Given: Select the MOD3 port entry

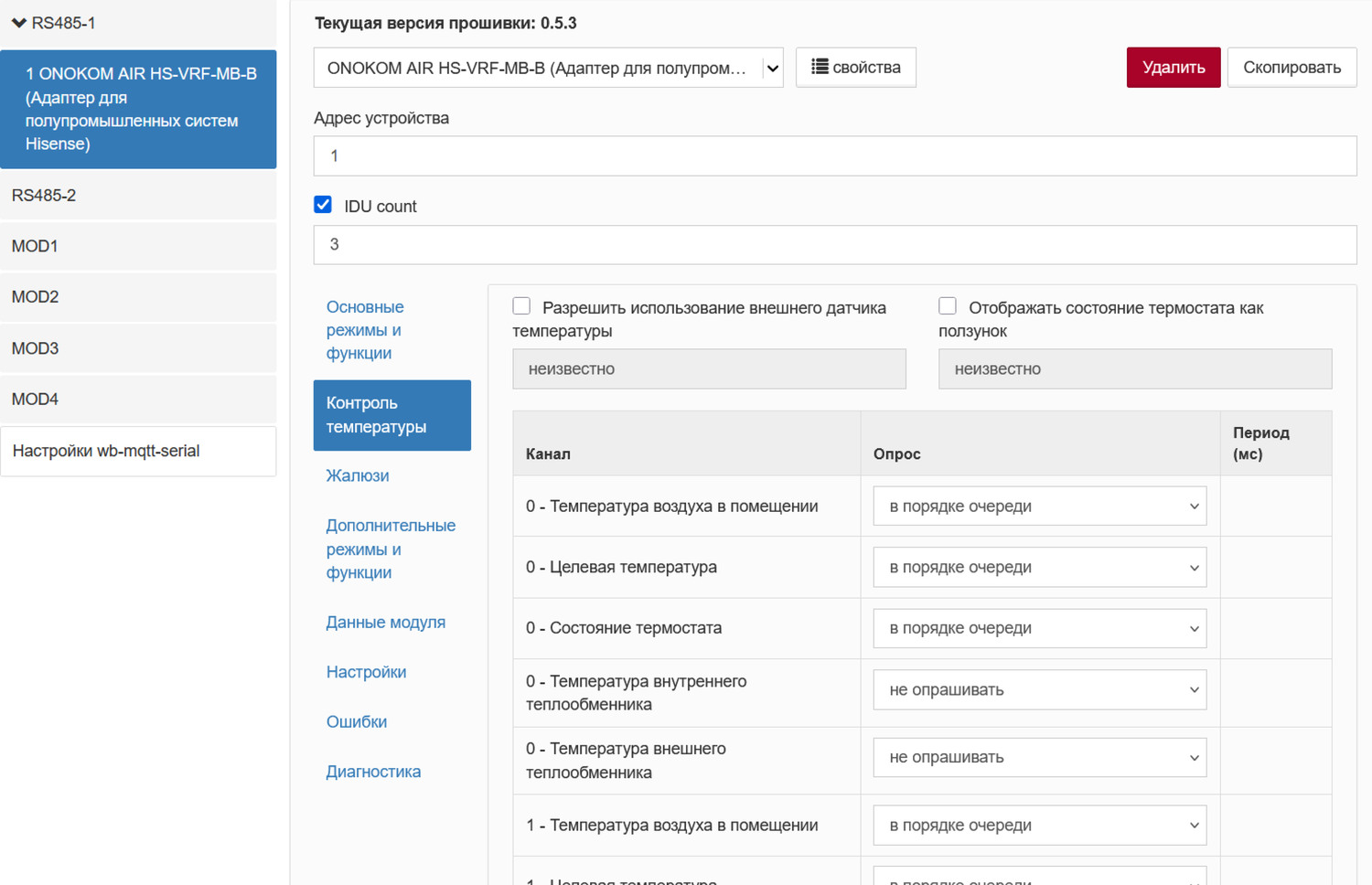Looking at the screenshot, I should tap(35, 348).
